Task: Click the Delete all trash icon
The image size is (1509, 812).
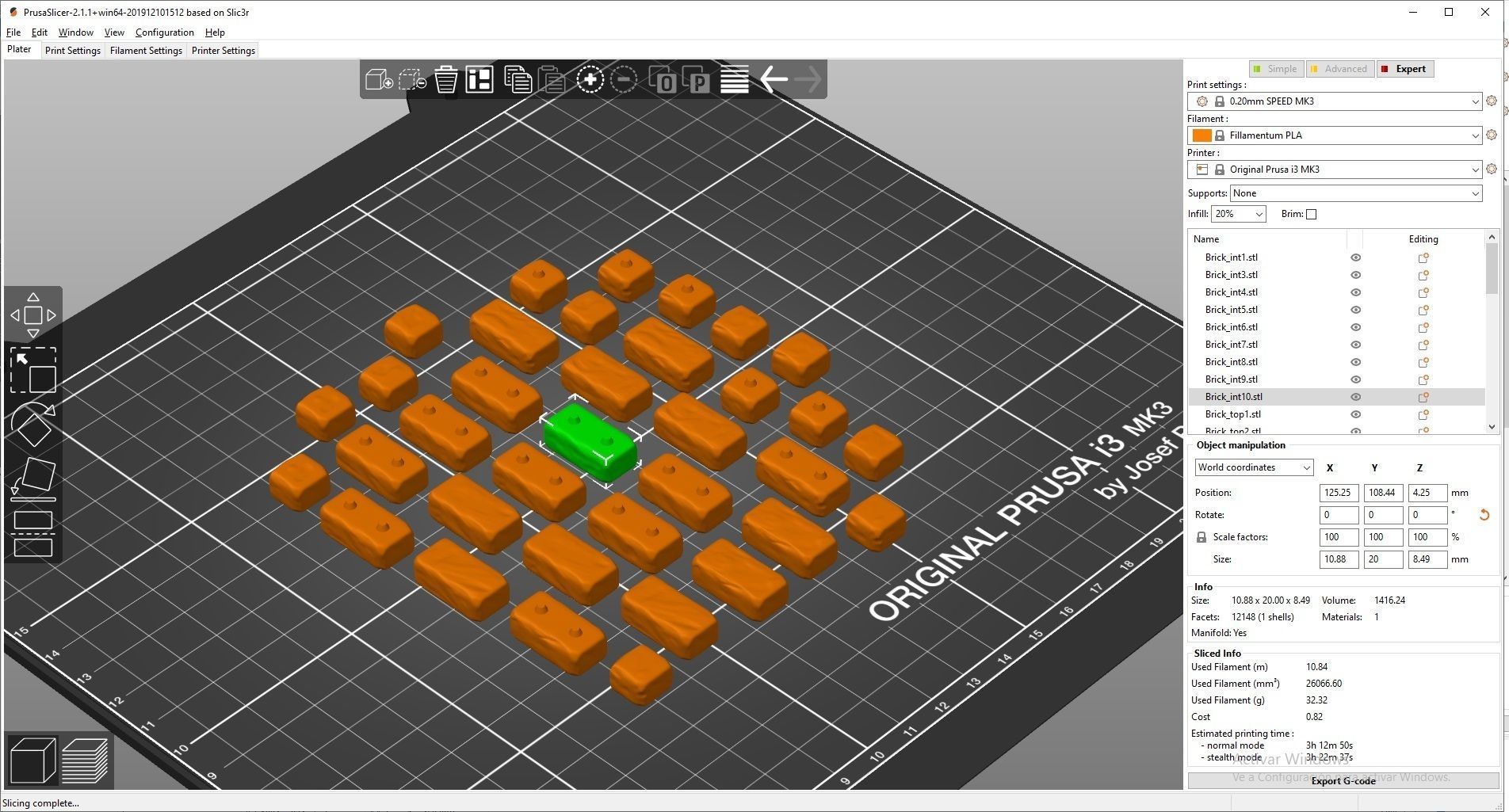Action: 446,79
